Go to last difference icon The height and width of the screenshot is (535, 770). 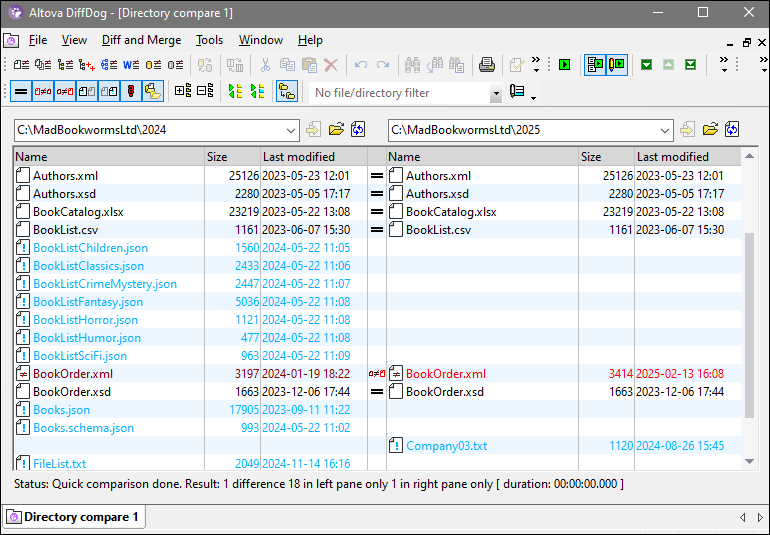pyautogui.click(x=691, y=65)
